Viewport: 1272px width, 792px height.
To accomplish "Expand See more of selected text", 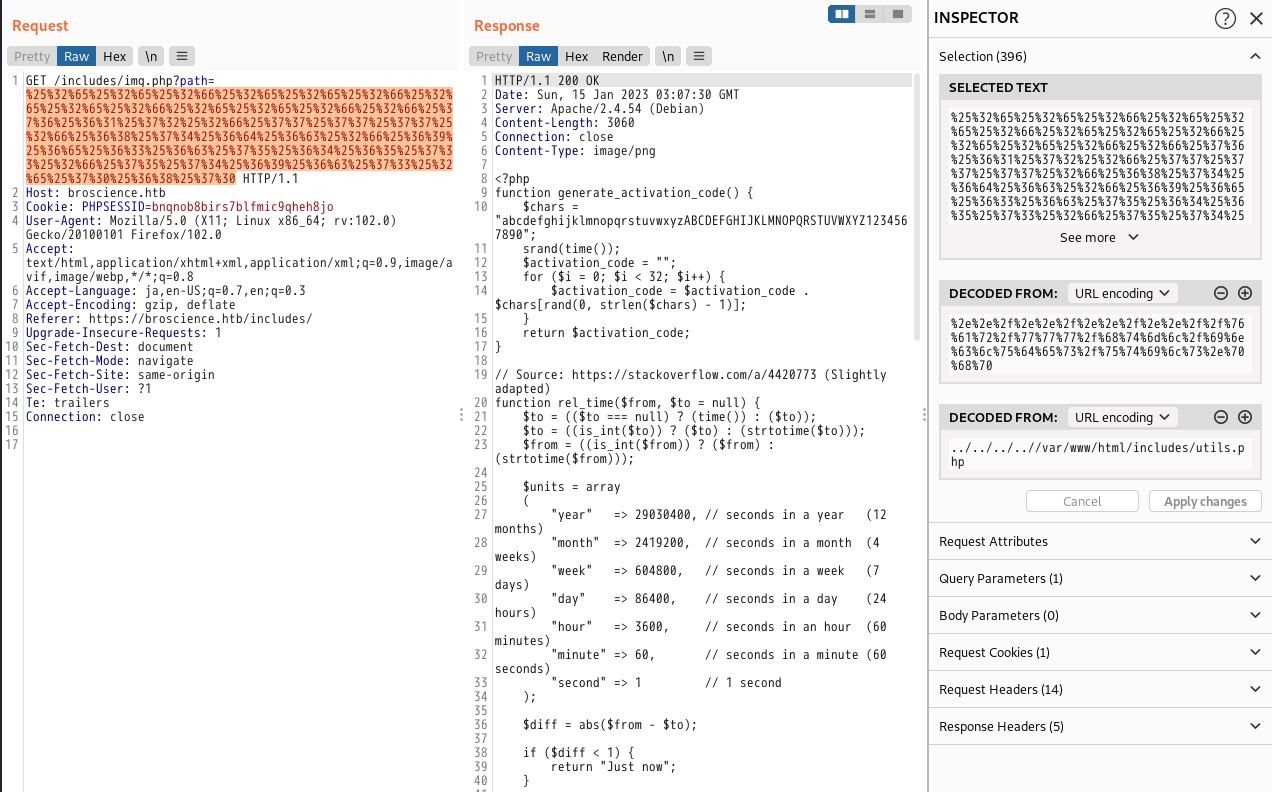I will coord(1099,237).
